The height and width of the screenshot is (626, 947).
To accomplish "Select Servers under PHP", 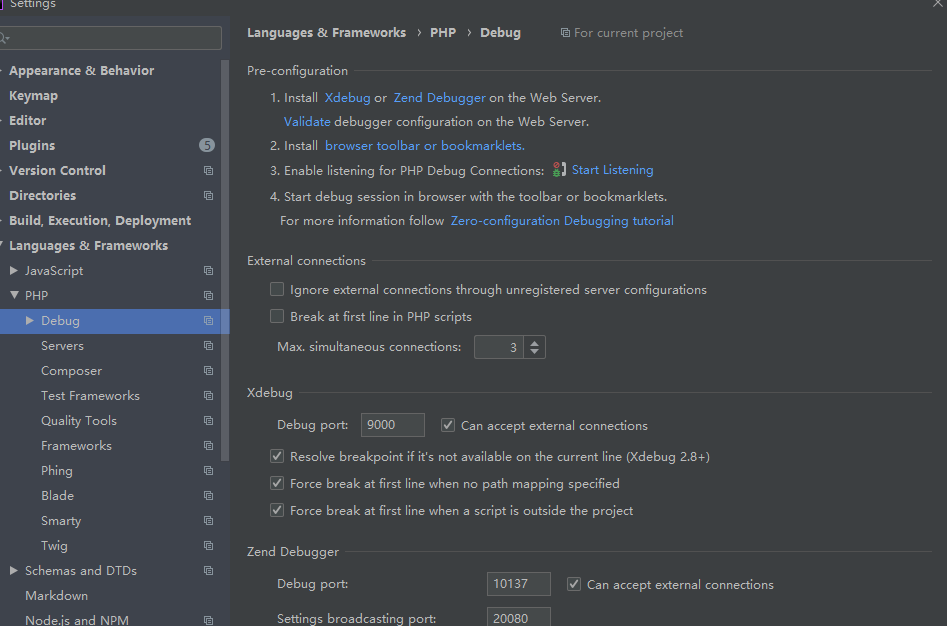I will [x=62, y=346].
